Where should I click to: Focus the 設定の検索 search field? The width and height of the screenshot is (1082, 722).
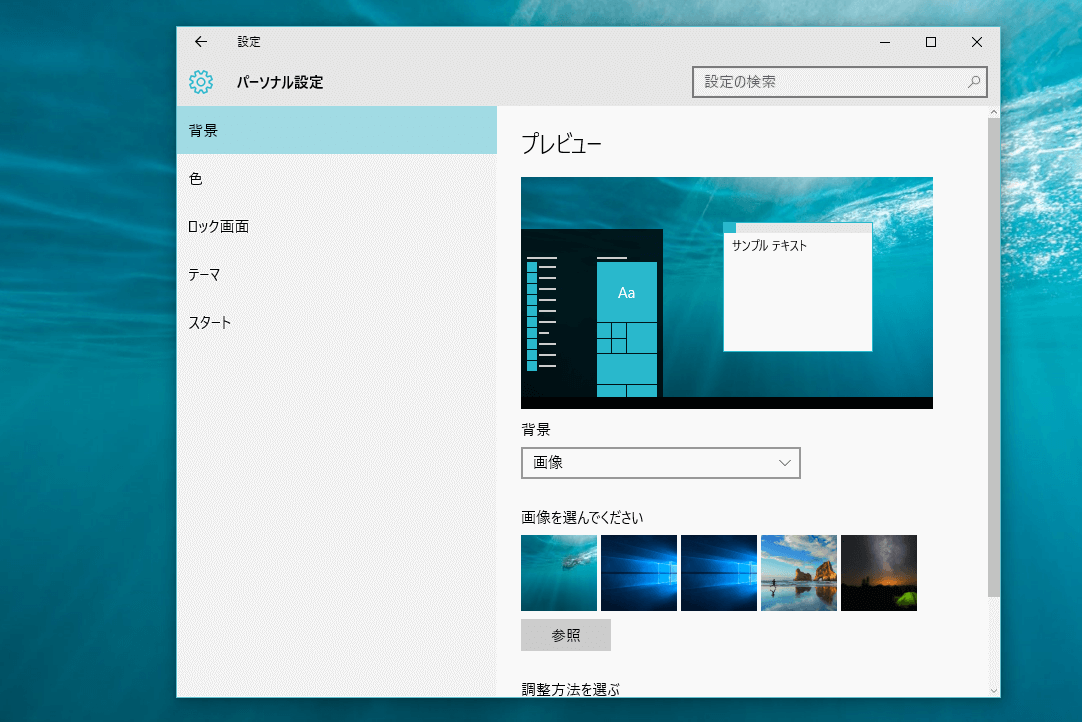[840, 82]
